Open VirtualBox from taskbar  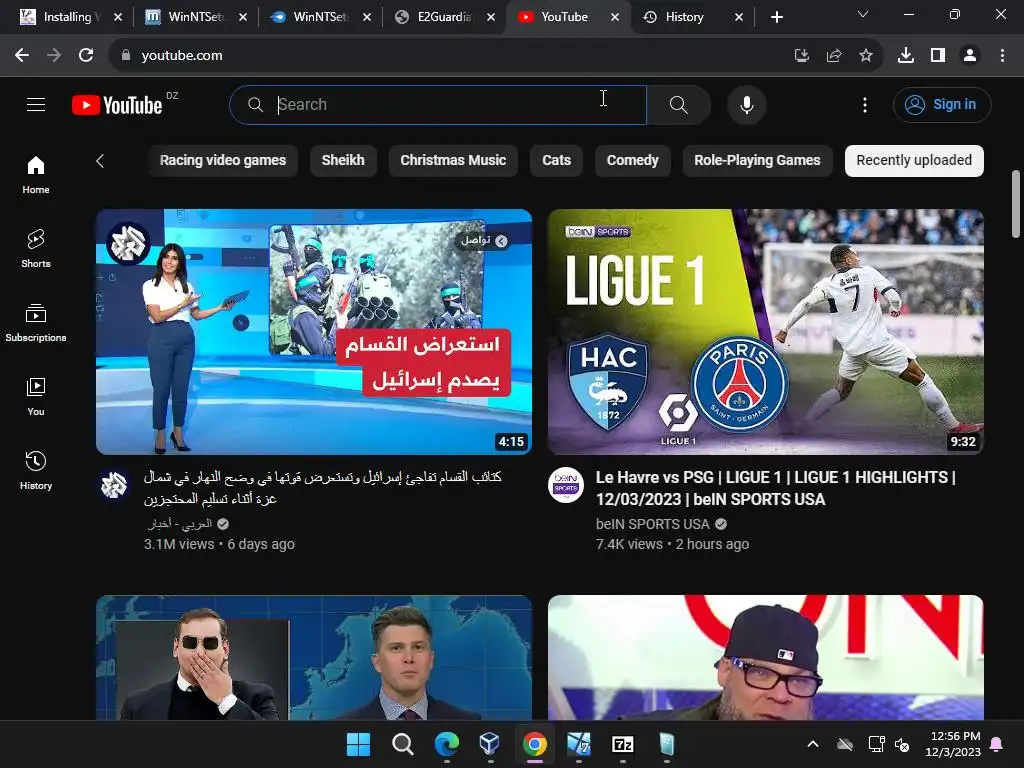(x=490, y=744)
